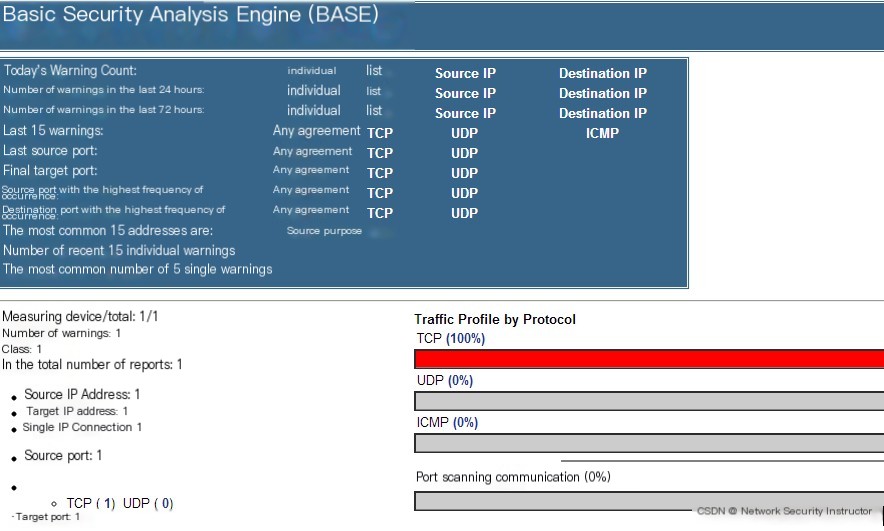Open Target IP address count
The height and width of the screenshot is (531, 884).
(77, 411)
